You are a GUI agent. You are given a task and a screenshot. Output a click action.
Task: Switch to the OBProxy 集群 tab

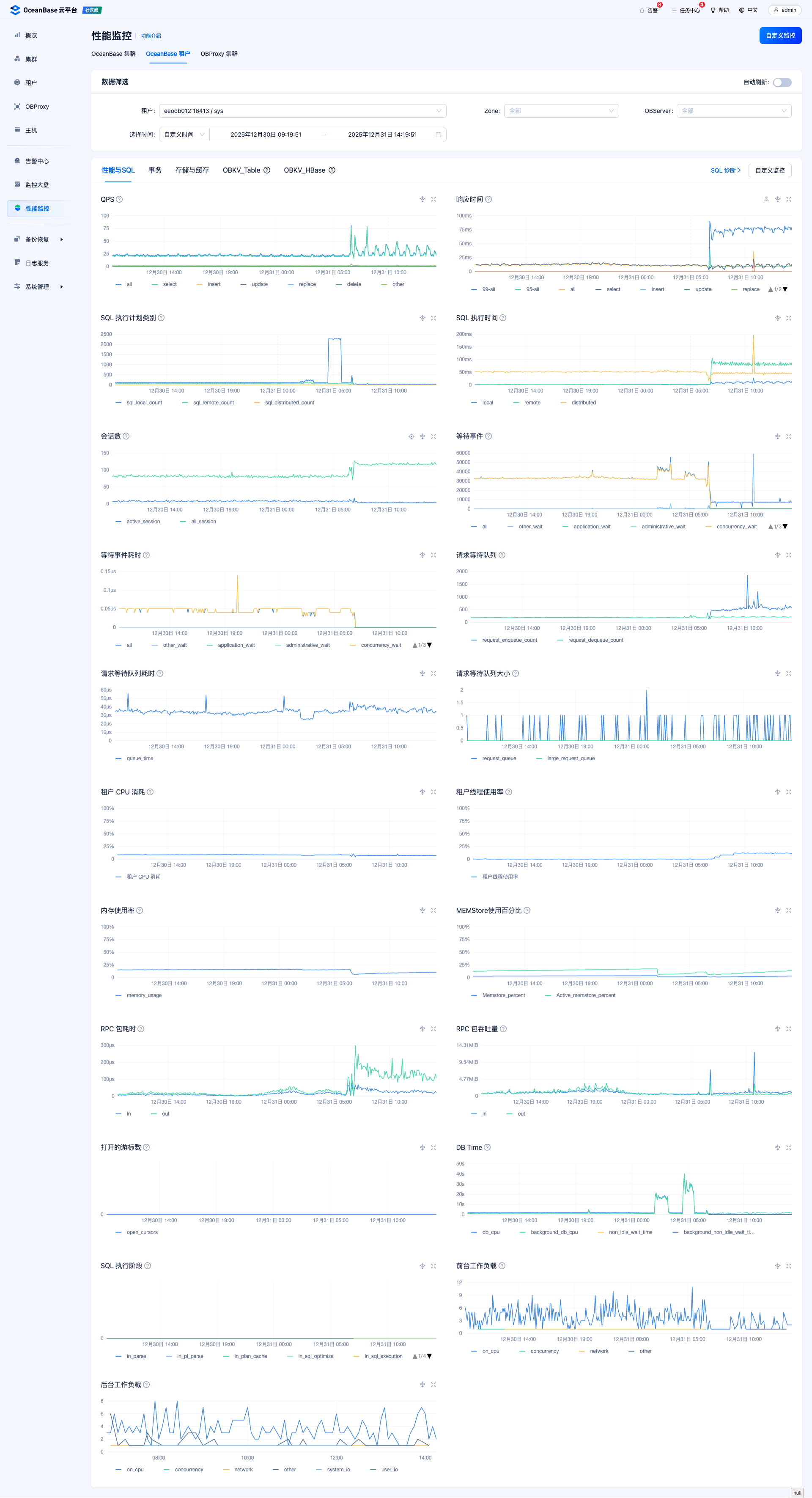(219, 54)
